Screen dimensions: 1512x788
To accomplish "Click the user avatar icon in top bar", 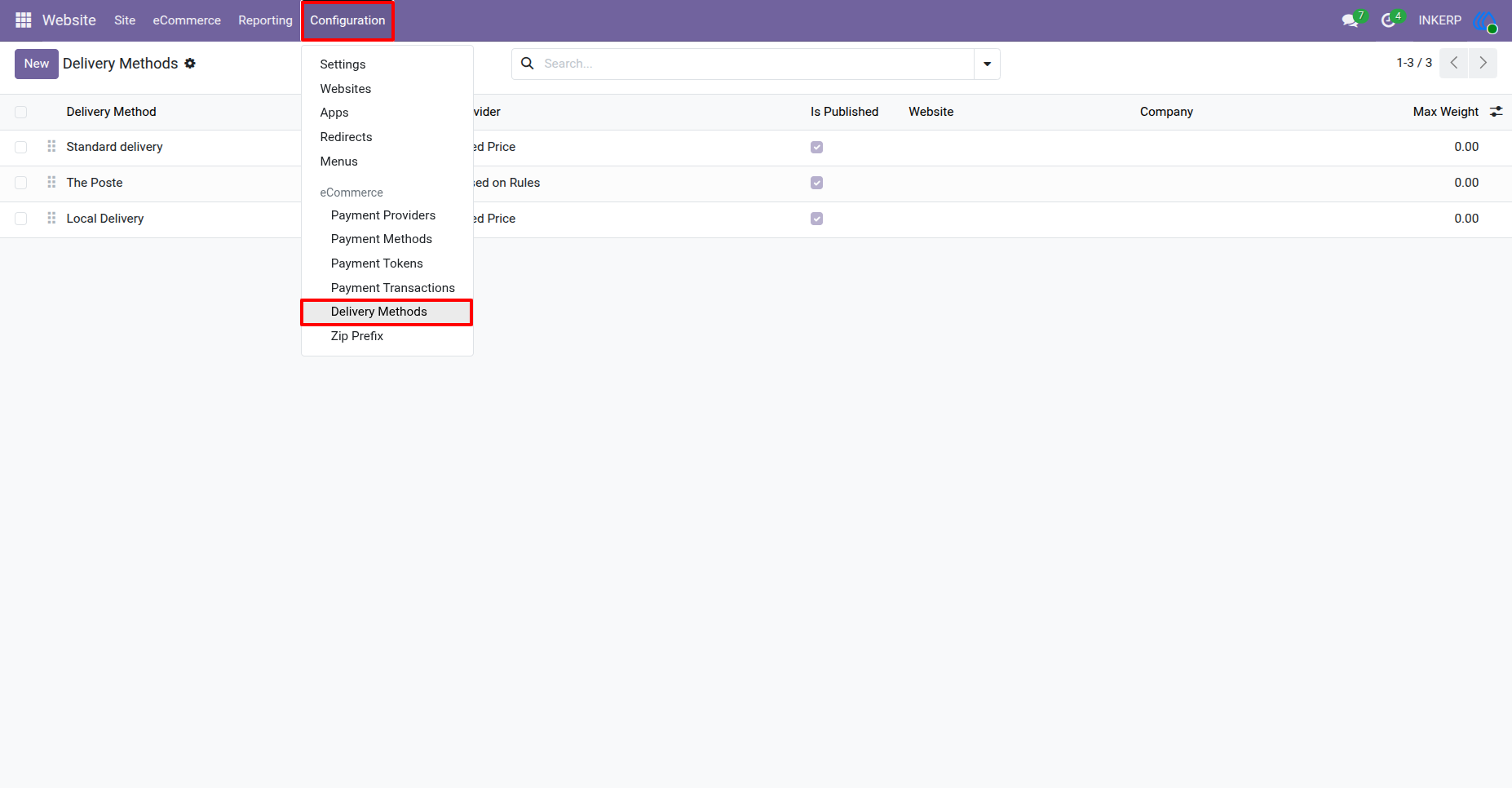I will pyautogui.click(x=1485, y=21).
